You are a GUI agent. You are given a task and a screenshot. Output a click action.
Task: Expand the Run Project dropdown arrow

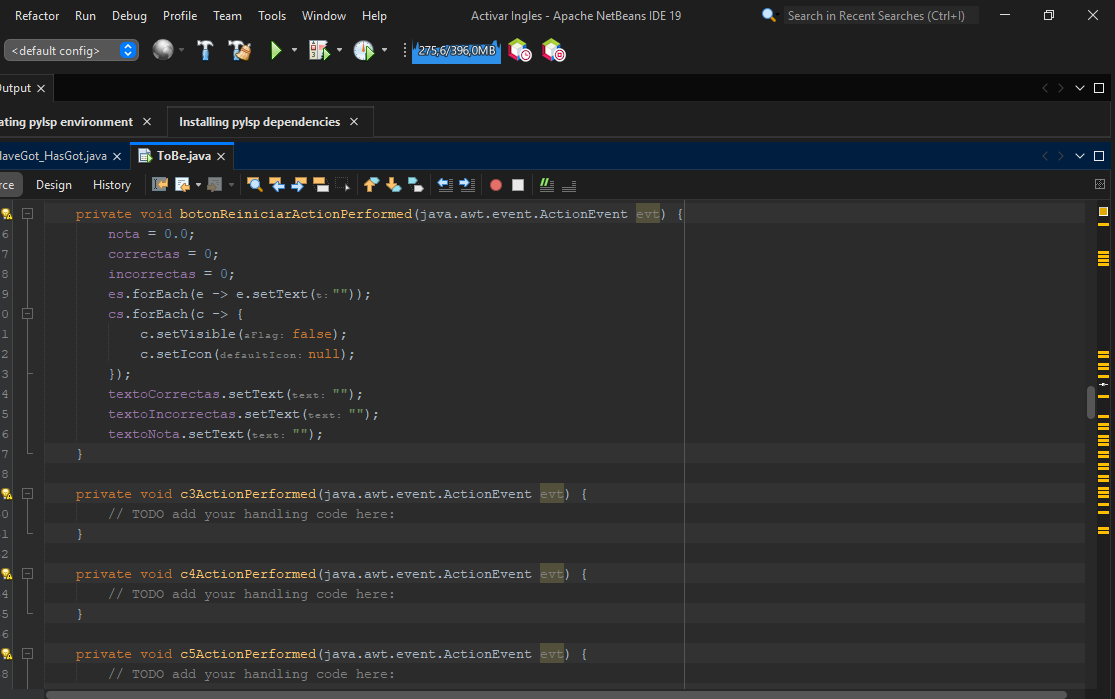click(294, 50)
